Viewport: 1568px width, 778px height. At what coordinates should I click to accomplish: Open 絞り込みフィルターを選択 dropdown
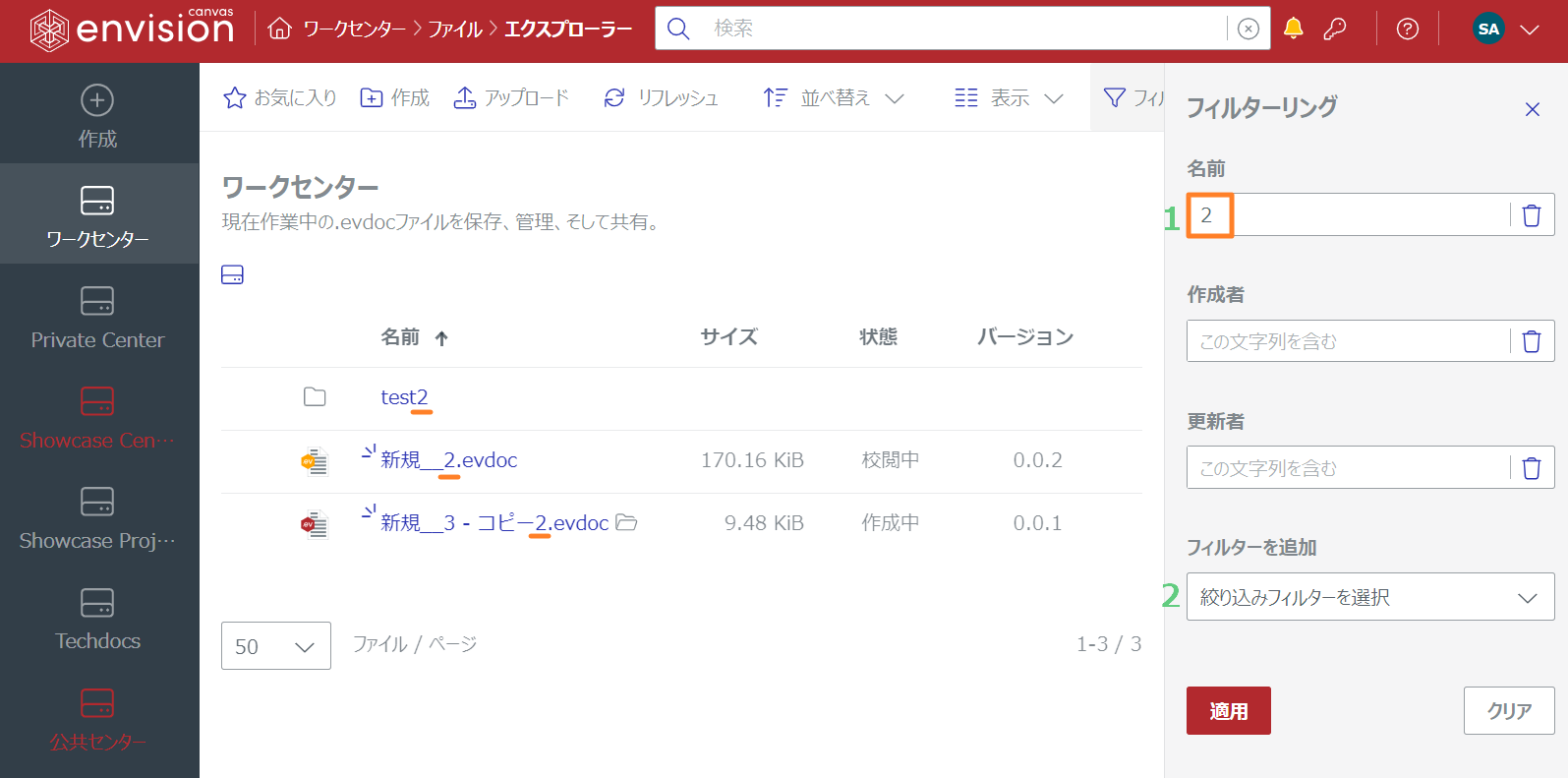coord(1370,597)
